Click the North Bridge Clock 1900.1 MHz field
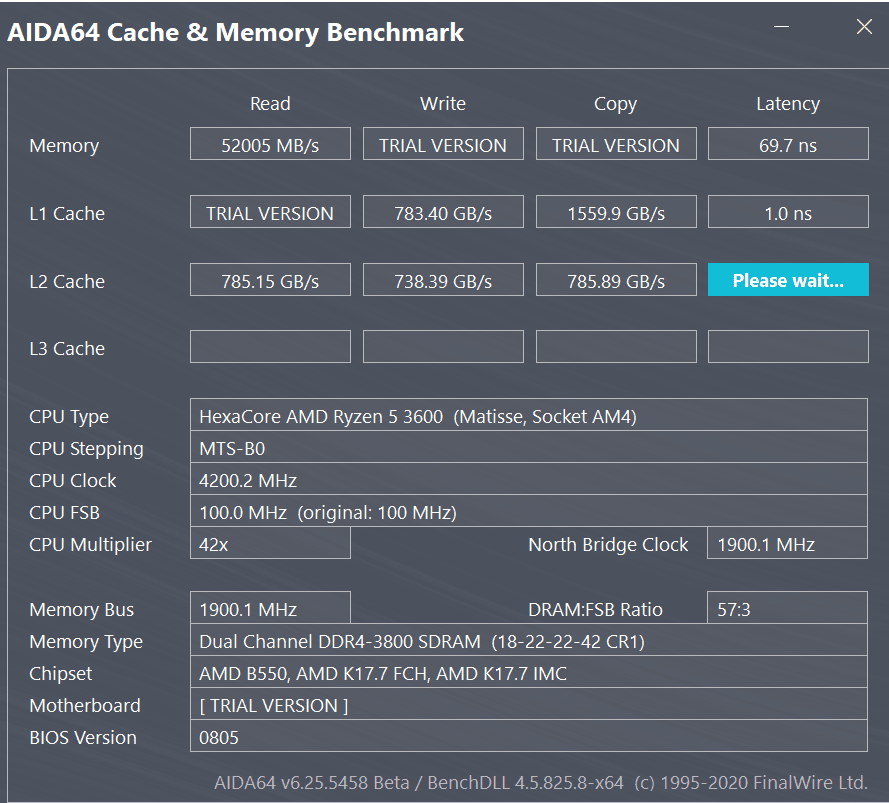The width and height of the screenshot is (889, 803). (787, 543)
